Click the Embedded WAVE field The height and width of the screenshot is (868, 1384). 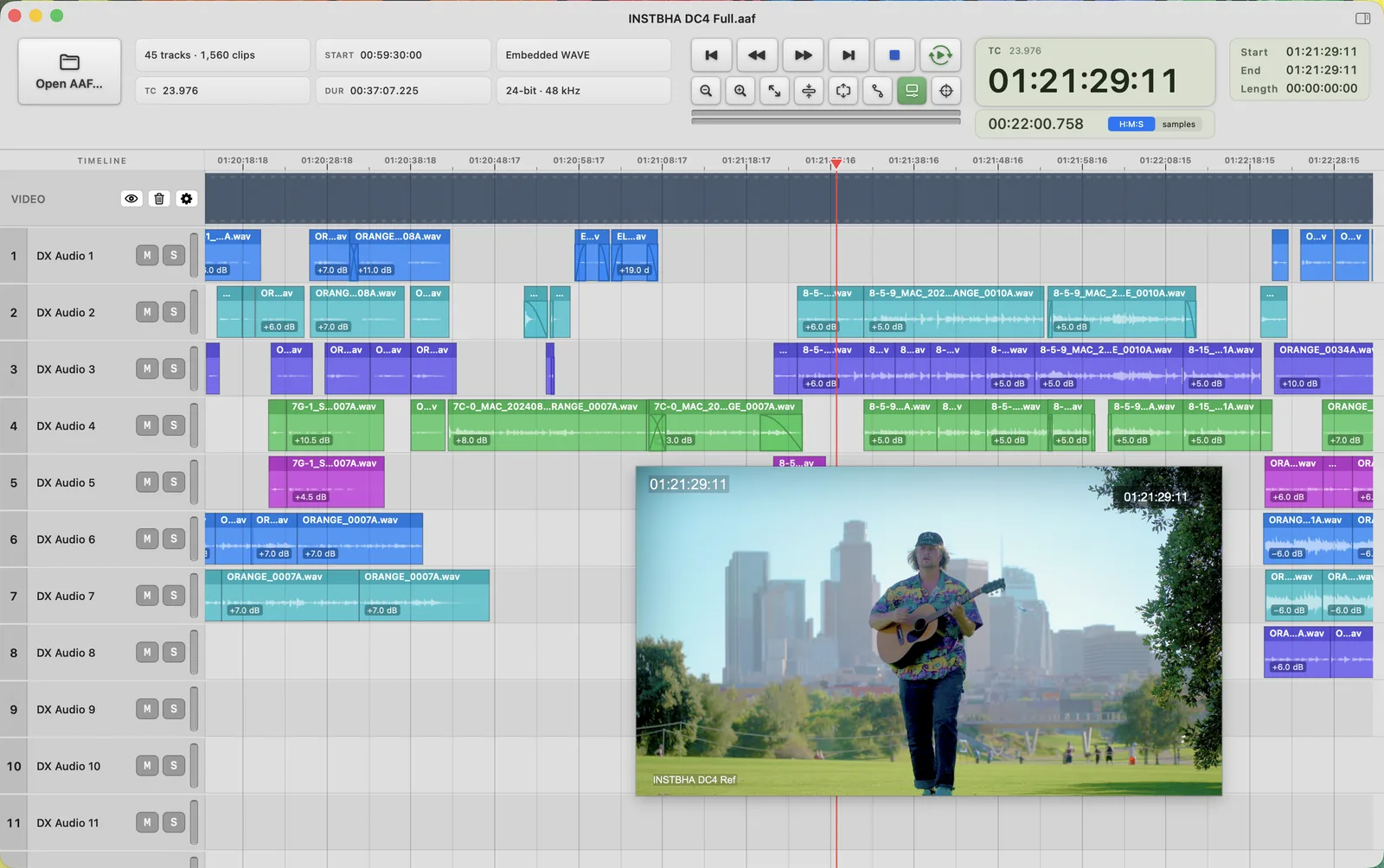[x=583, y=54]
